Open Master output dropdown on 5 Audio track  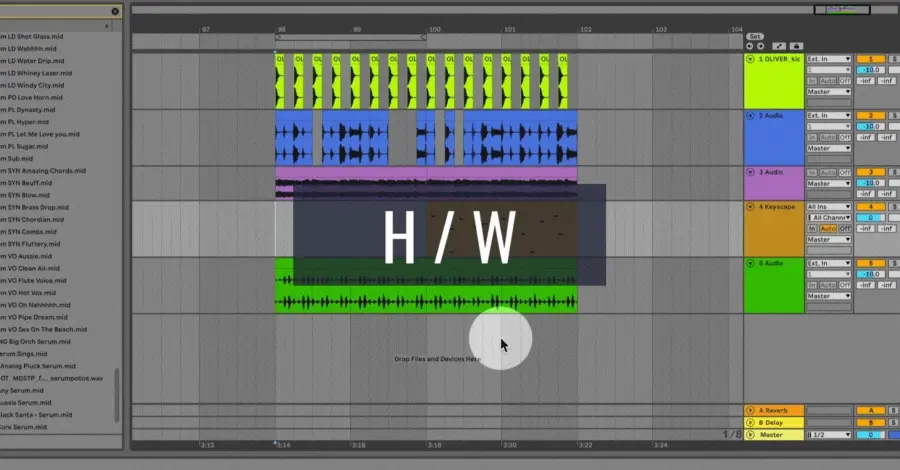click(829, 296)
